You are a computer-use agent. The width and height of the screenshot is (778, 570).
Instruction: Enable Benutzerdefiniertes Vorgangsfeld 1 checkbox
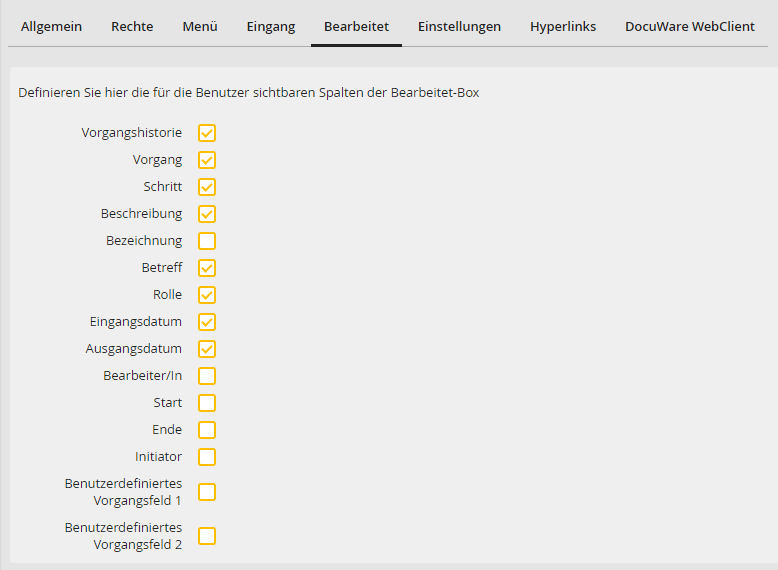point(207,492)
